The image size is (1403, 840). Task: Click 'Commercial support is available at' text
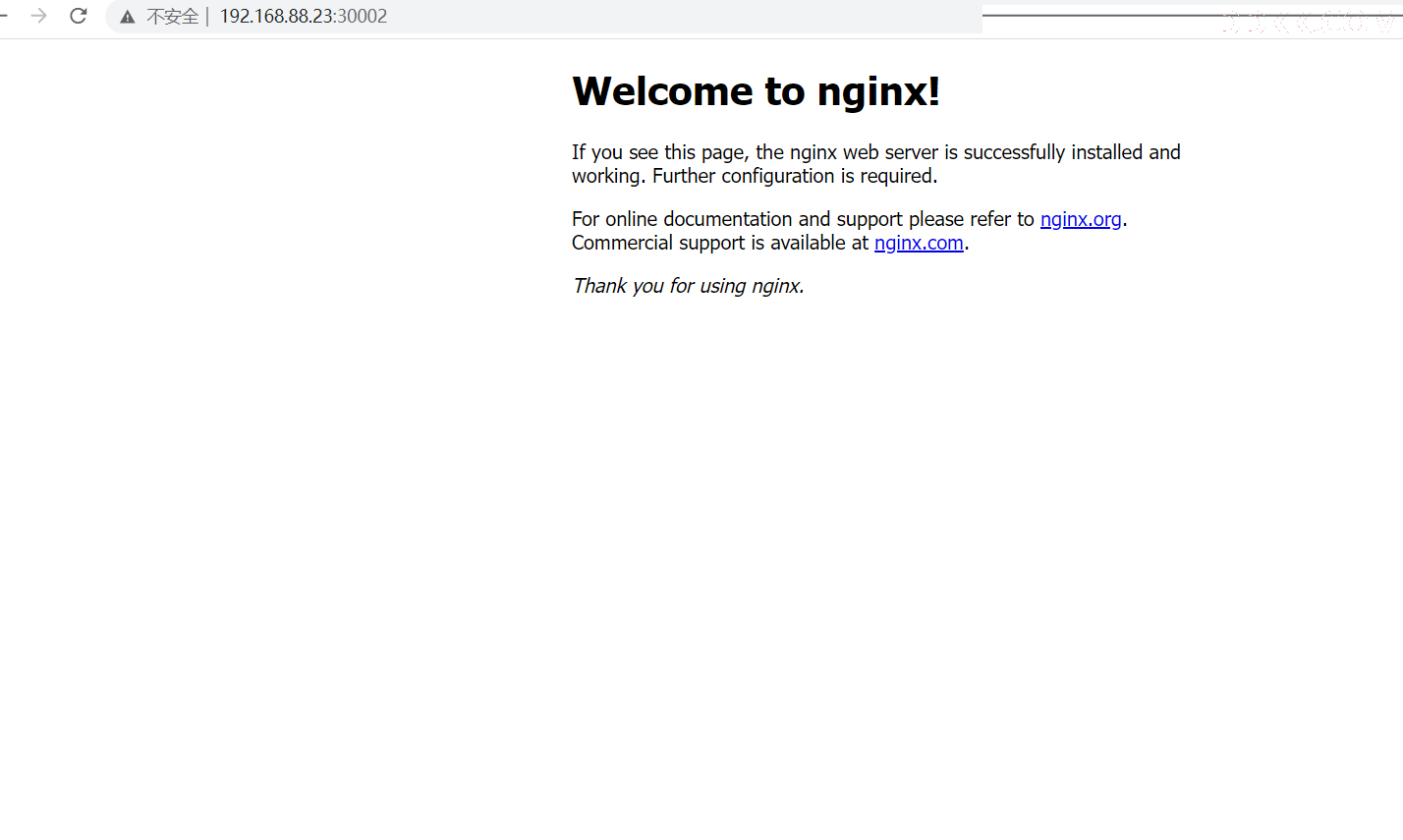point(720,243)
